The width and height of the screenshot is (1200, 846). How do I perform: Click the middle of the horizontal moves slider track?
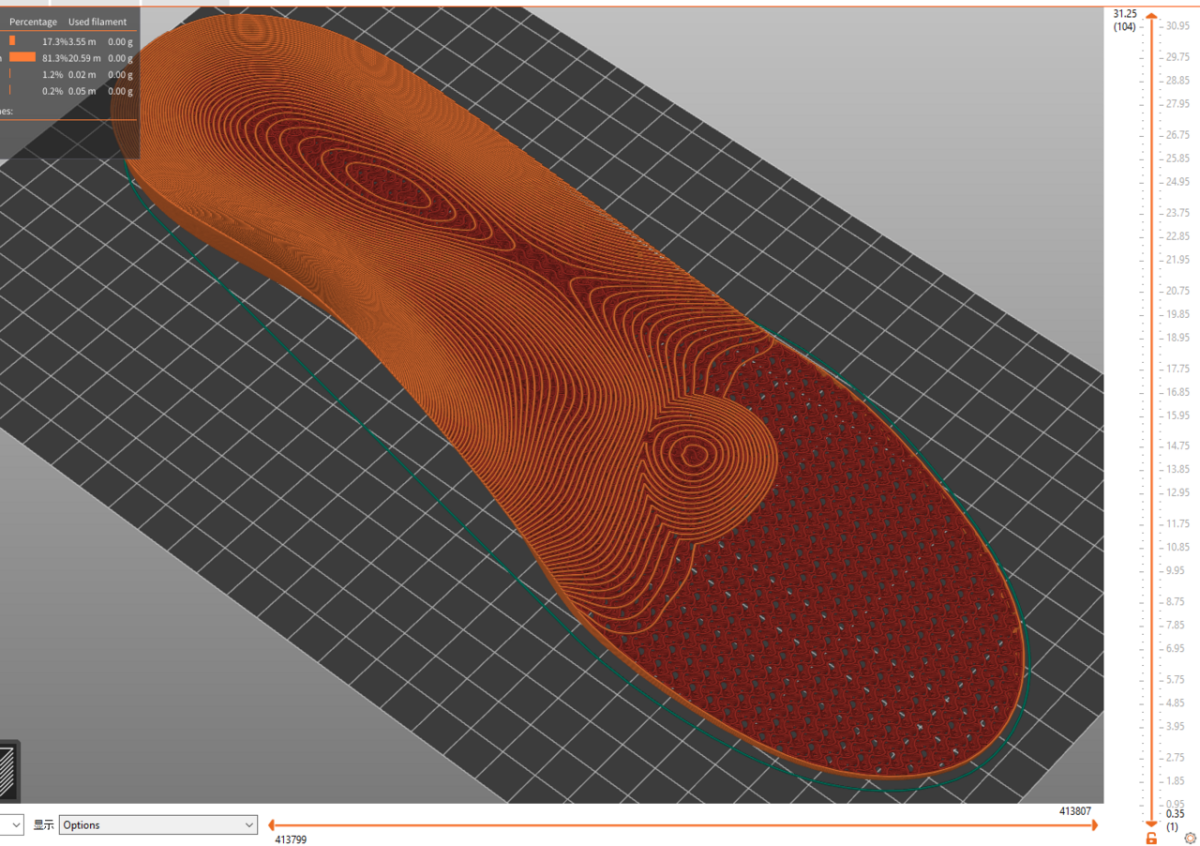pyautogui.click(x=683, y=825)
